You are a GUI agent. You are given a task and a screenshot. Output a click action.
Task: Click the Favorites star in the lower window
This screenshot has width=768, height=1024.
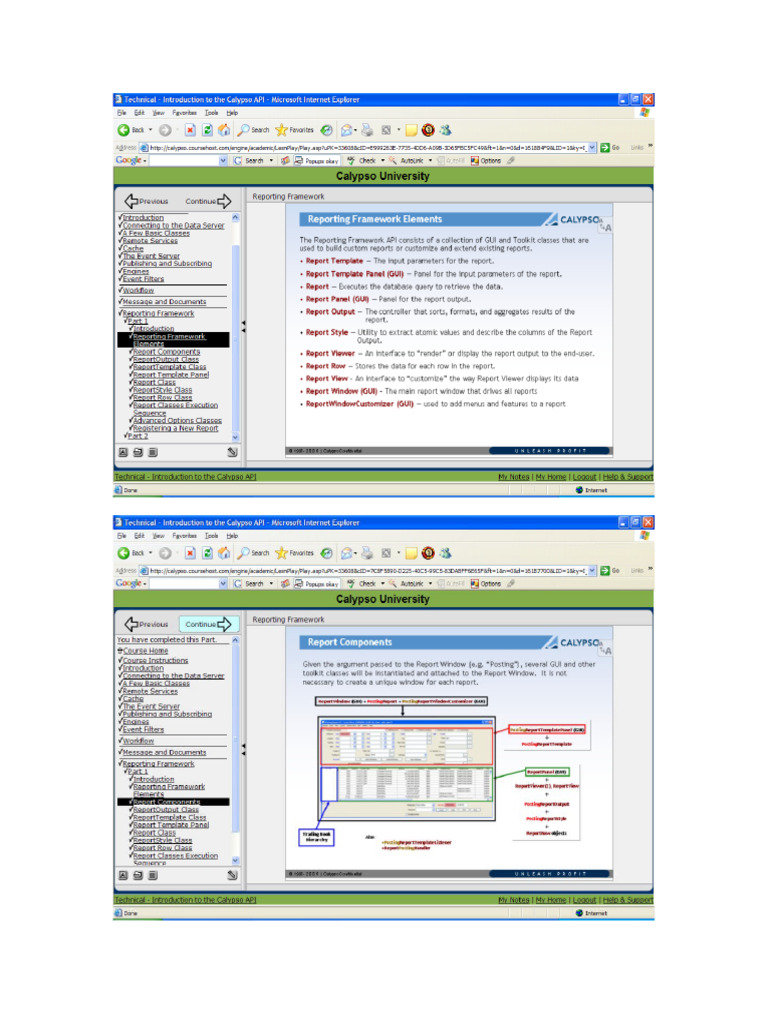pyautogui.click(x=295, y=553)
